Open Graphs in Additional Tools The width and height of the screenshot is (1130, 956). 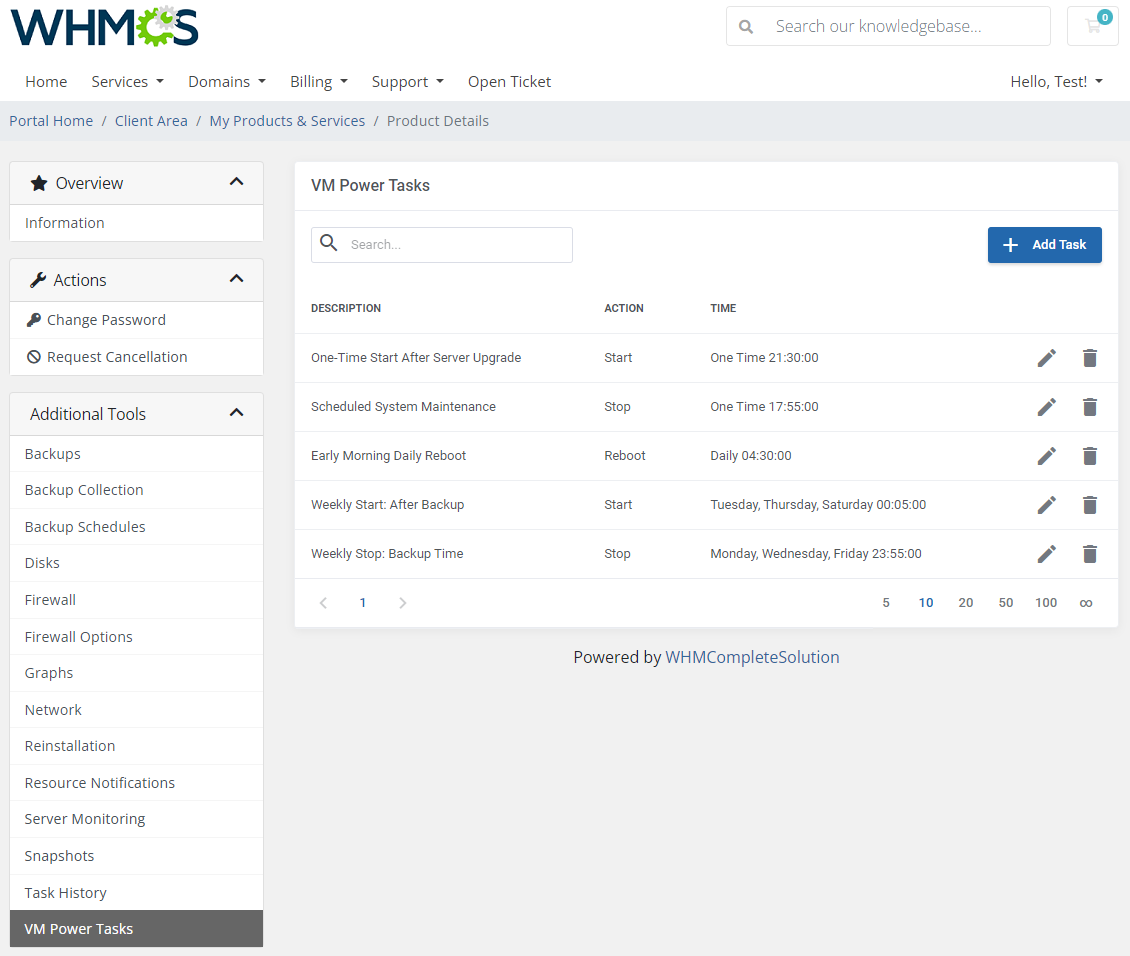(136, 673)
